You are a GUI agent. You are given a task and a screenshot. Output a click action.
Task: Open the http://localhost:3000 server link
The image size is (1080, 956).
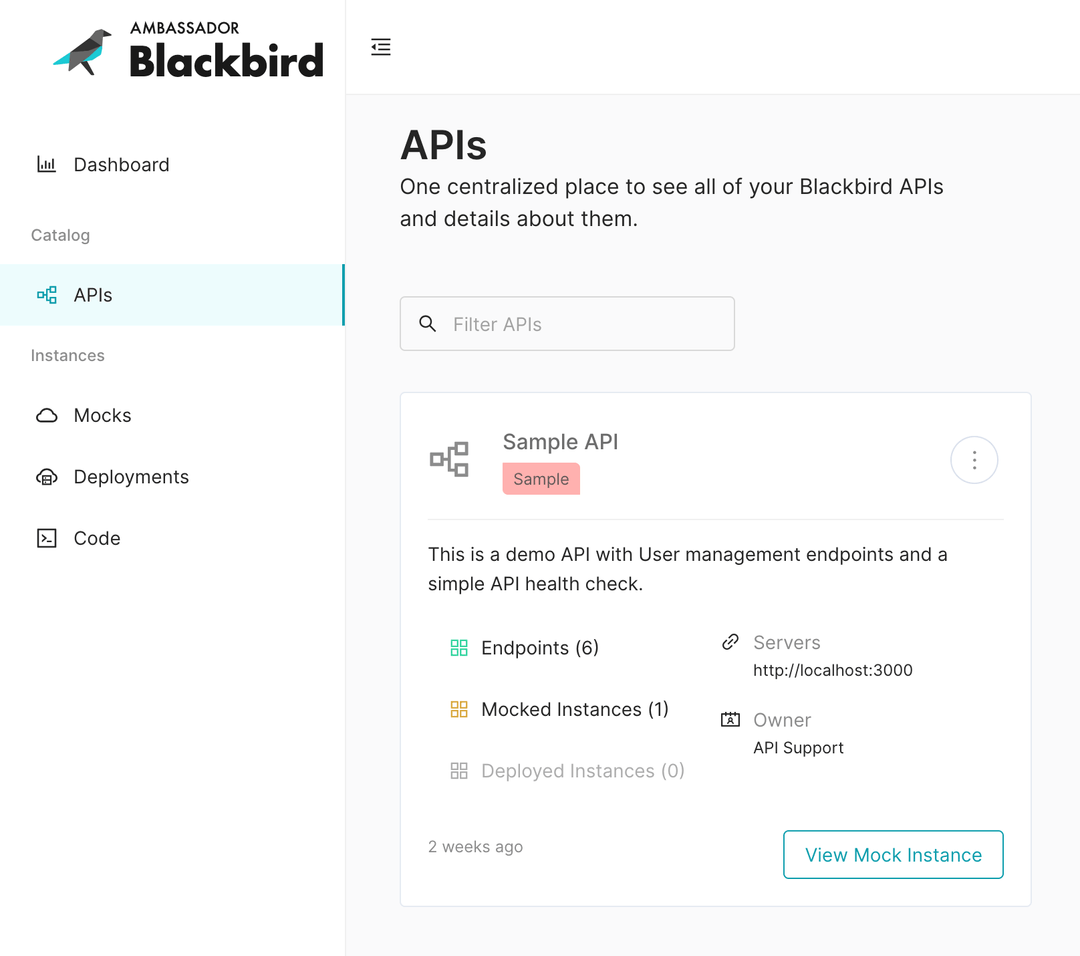pos(832,670)
